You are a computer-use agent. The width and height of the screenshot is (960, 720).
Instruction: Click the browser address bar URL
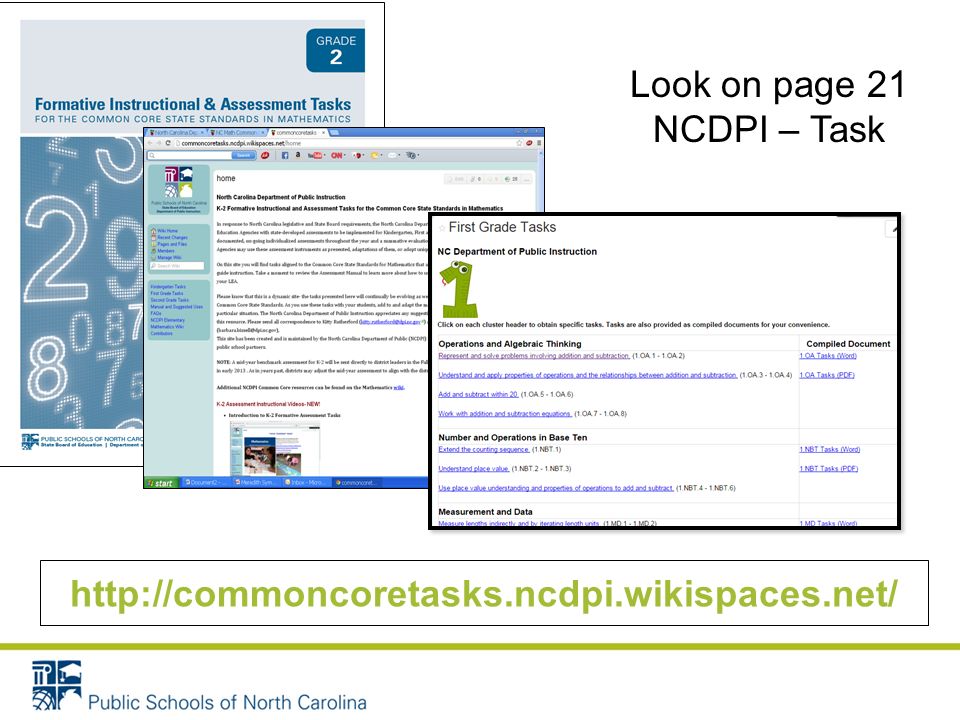coord(241,143)
